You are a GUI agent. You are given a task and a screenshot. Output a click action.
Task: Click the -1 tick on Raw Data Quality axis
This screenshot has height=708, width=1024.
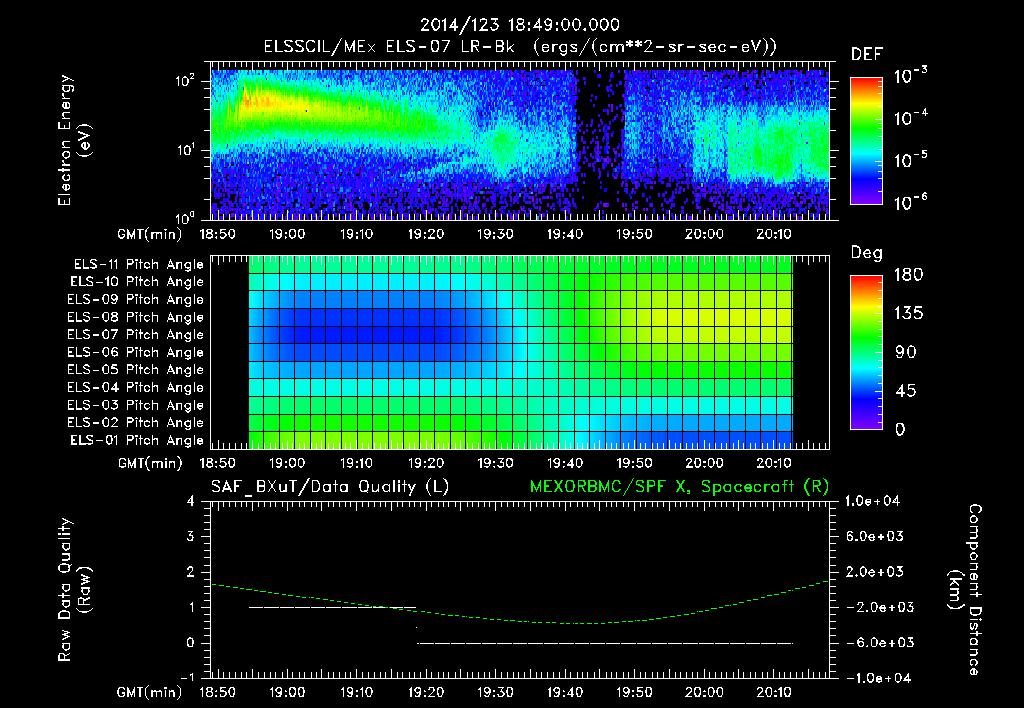coord(188,678)
